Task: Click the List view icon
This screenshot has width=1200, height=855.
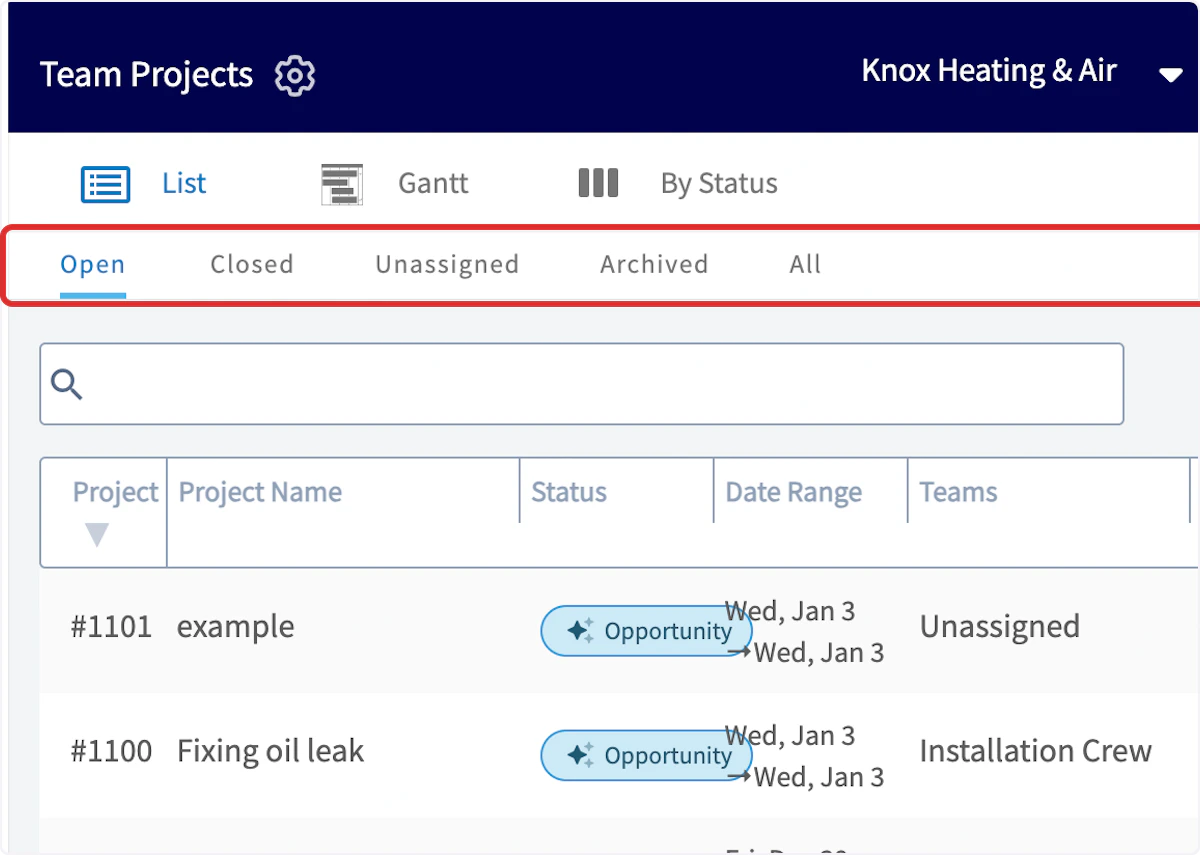Action: click(105, 185)
